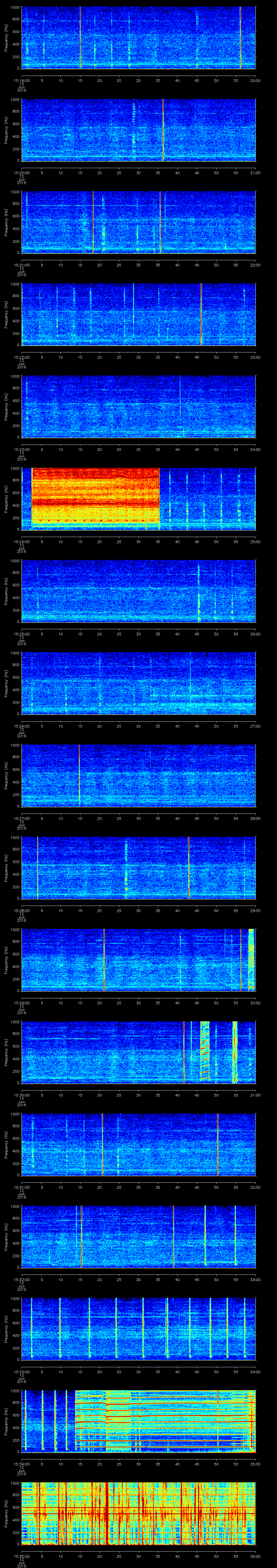The width and height of the screenshot is (277, 1568).
Task: Click the 36:00 end time label
Action: [255, 1556]
